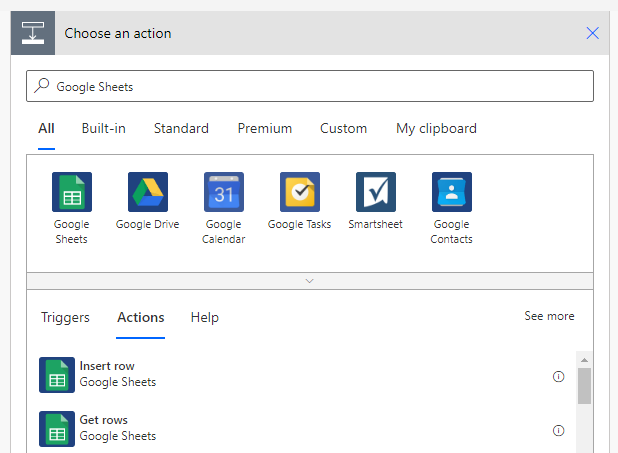Show info for Get rows action

pyautogui.click(x=558, y=431)
